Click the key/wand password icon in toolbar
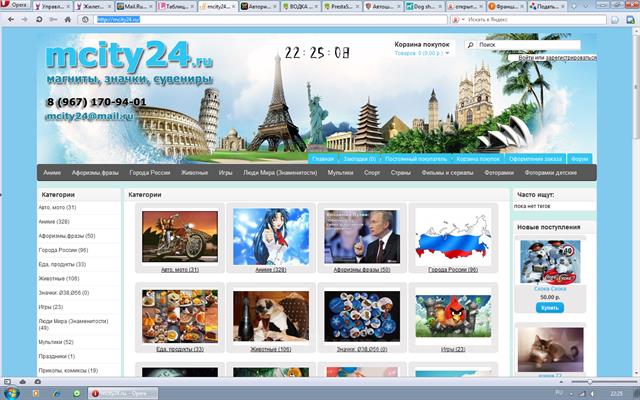This screenshot has height=400, width=640. (x=53, y=19)
